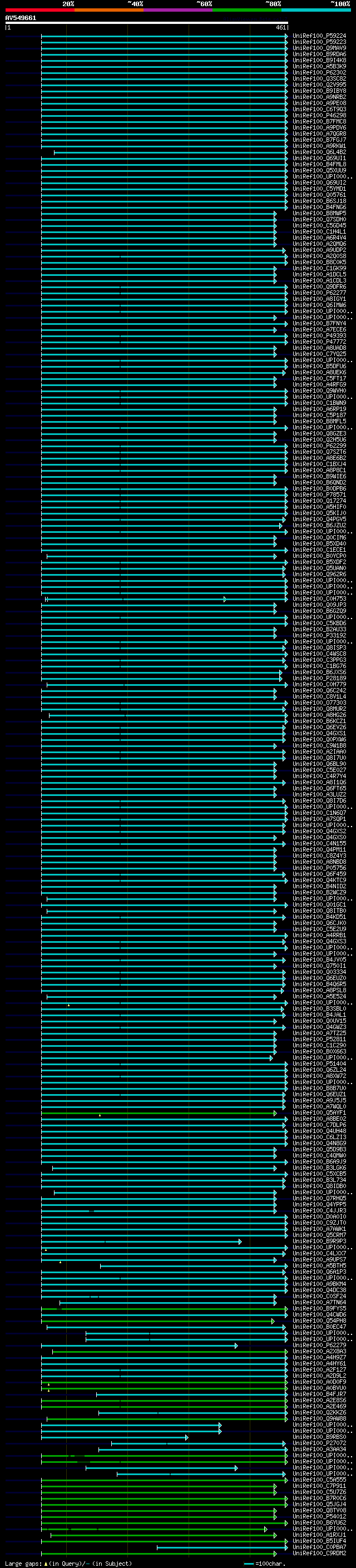Select the UniRef100_A9UDP2 label
356x1568 pixels.
tap(319, 250)
